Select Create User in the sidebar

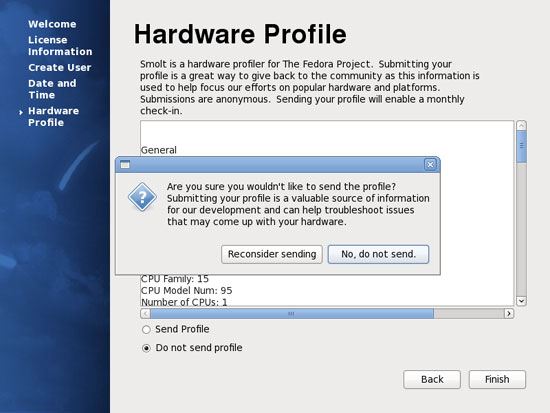pyautogui.click(x=60, y=67)
